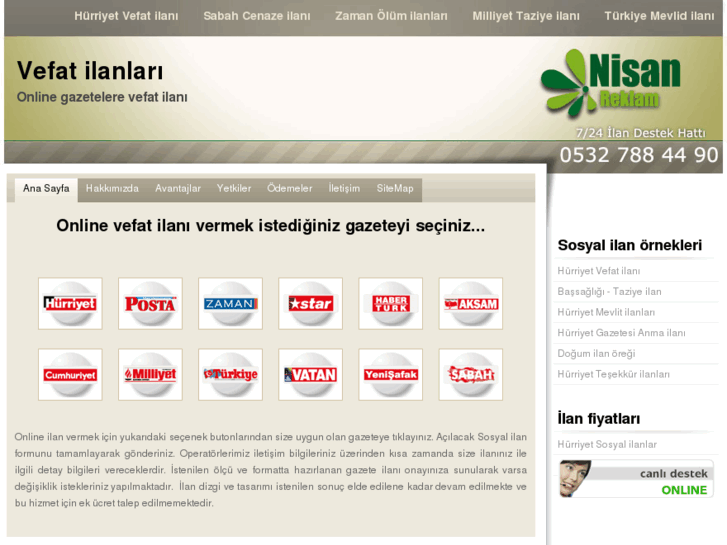Open Türkiye Mevlid ilanı top link
The image size is (727, 545).
click(x=659, y=16)
